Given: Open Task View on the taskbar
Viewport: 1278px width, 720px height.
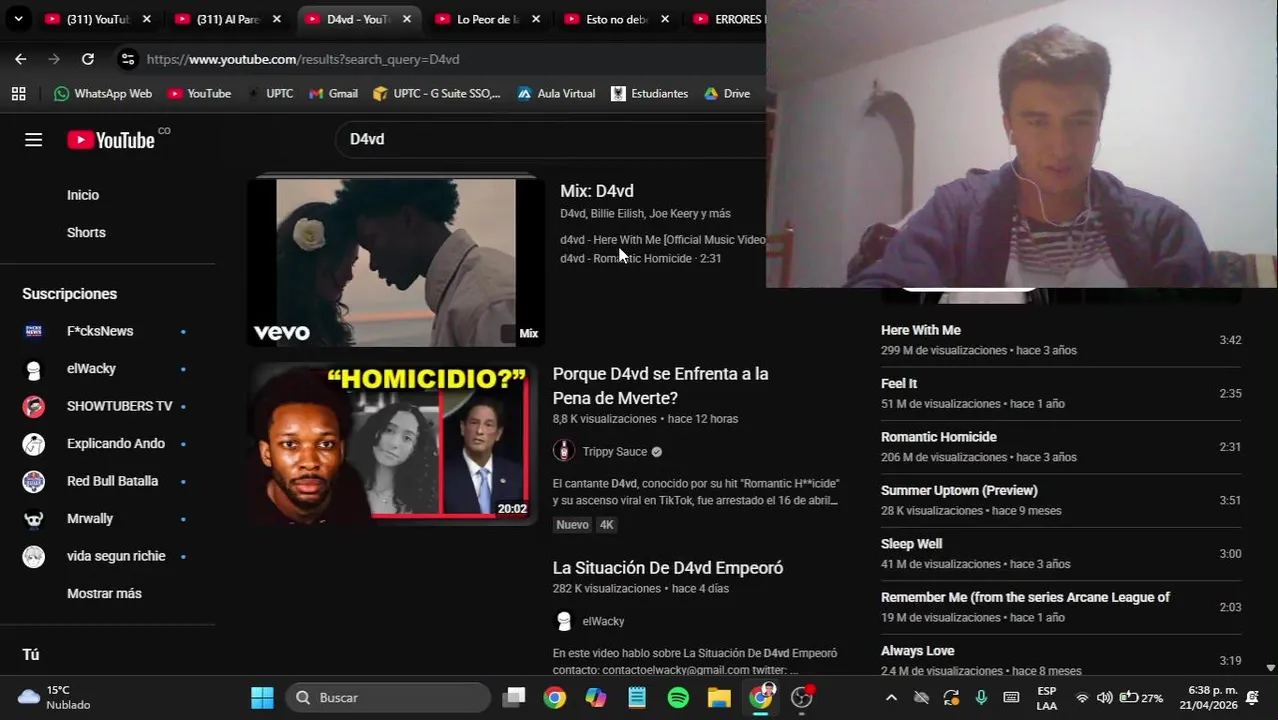Looking at the screenshot, I should point(514,698).
